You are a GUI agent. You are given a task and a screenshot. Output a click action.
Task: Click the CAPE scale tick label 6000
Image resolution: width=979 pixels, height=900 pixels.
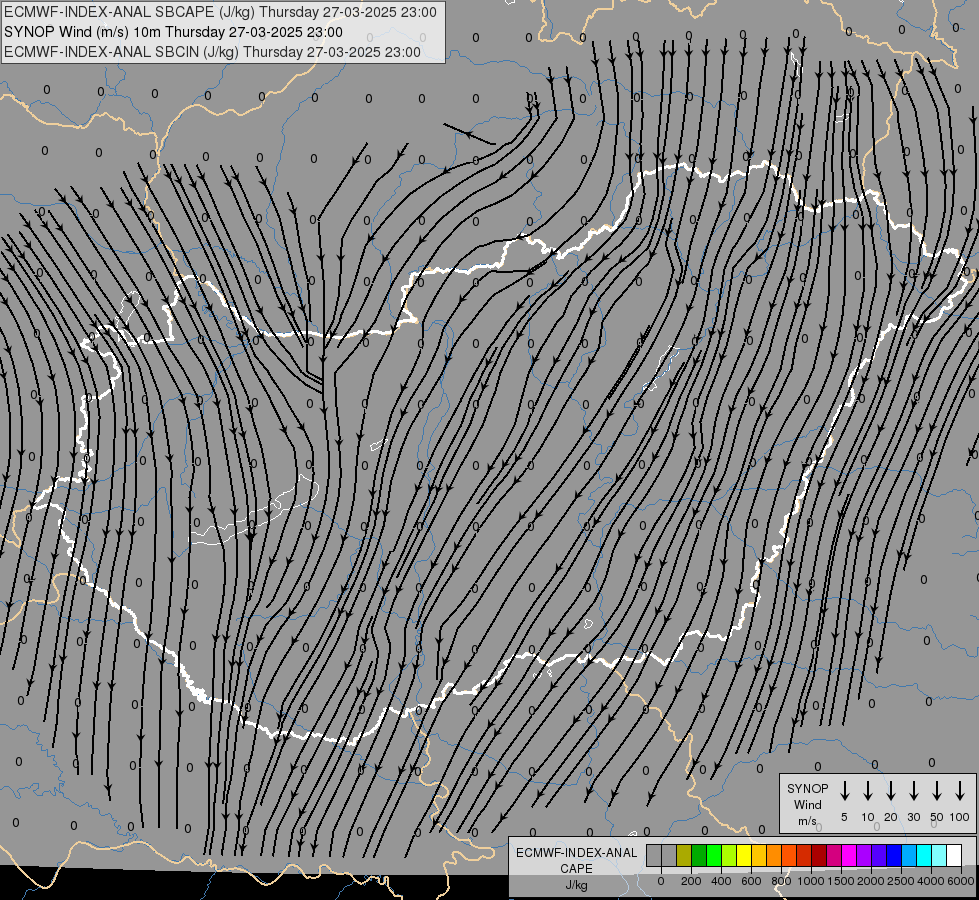[961, 881]
